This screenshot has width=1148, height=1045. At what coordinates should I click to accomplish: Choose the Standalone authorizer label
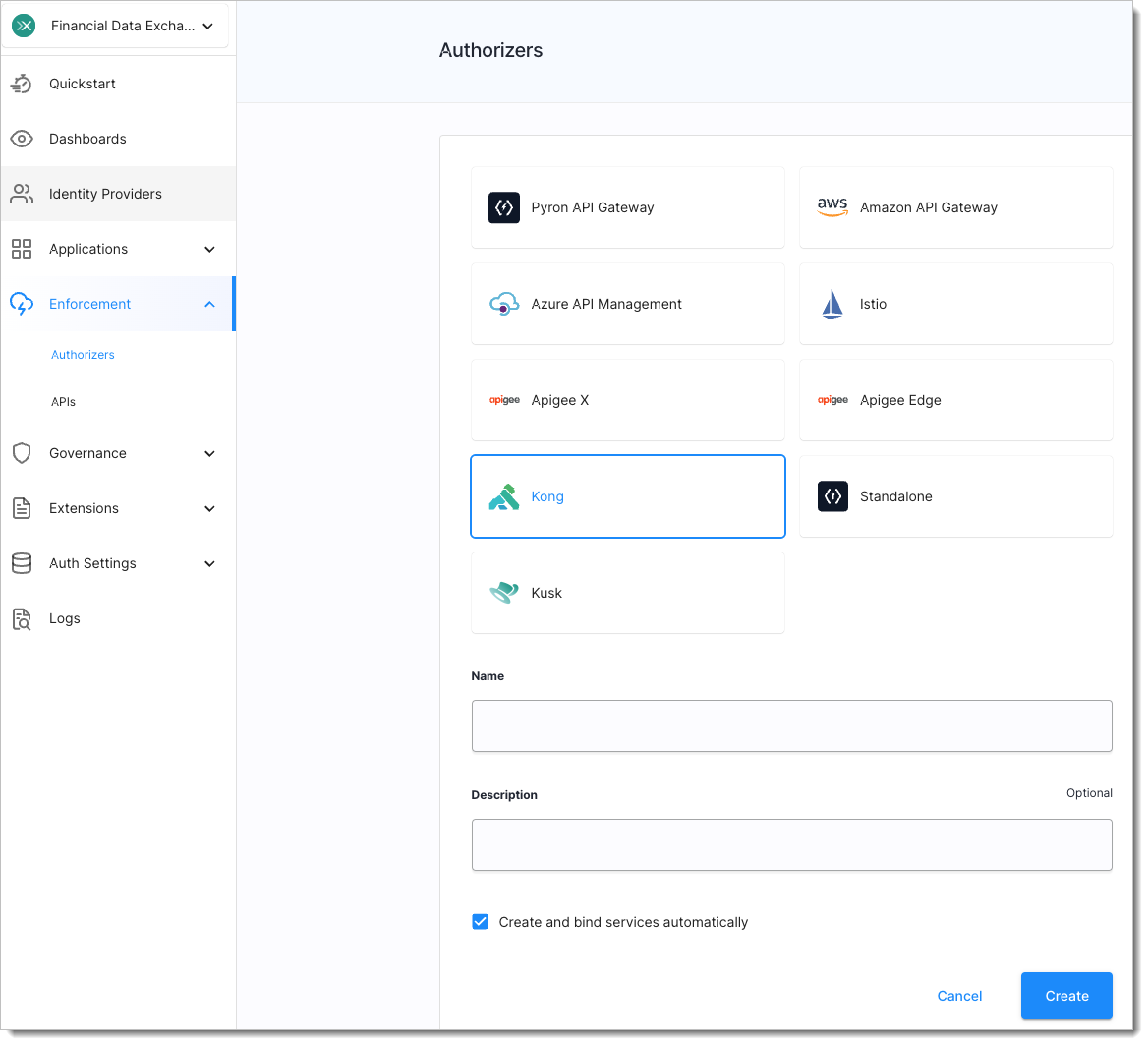coord(896,497)
